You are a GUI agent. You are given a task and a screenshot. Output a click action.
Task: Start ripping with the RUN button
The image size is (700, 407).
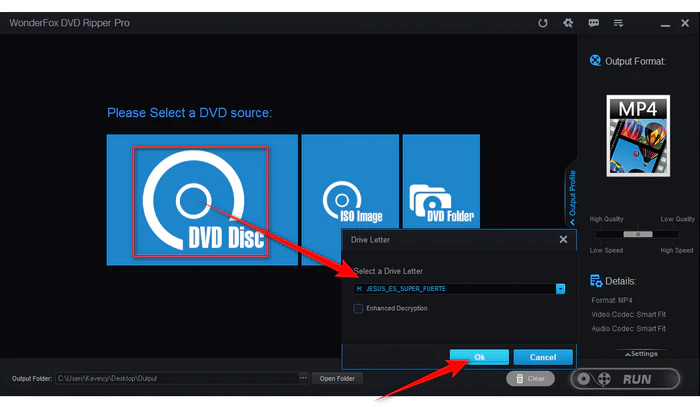(625, 379)
